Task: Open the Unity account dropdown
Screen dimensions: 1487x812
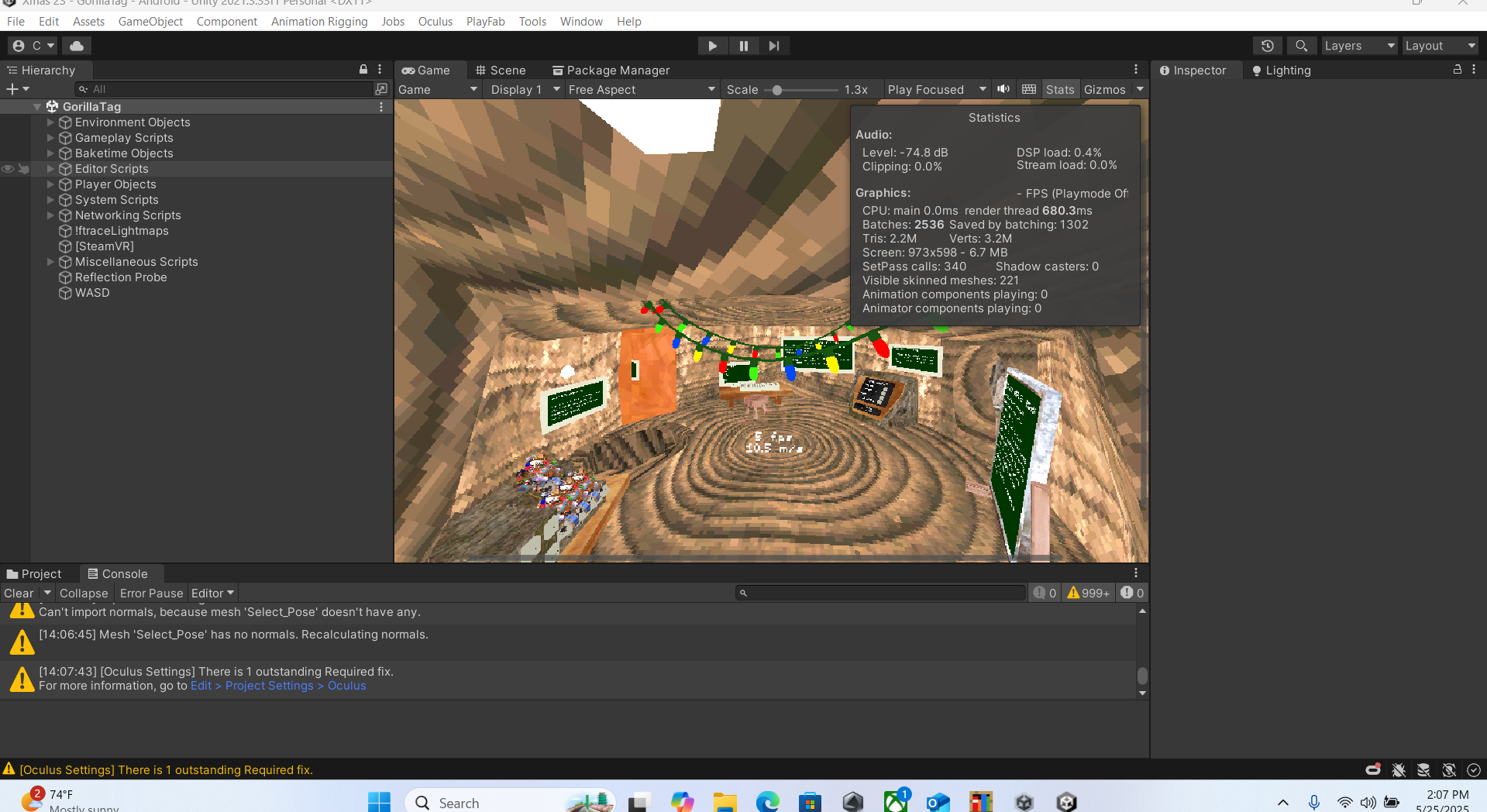Action: [x=33, y=46]
